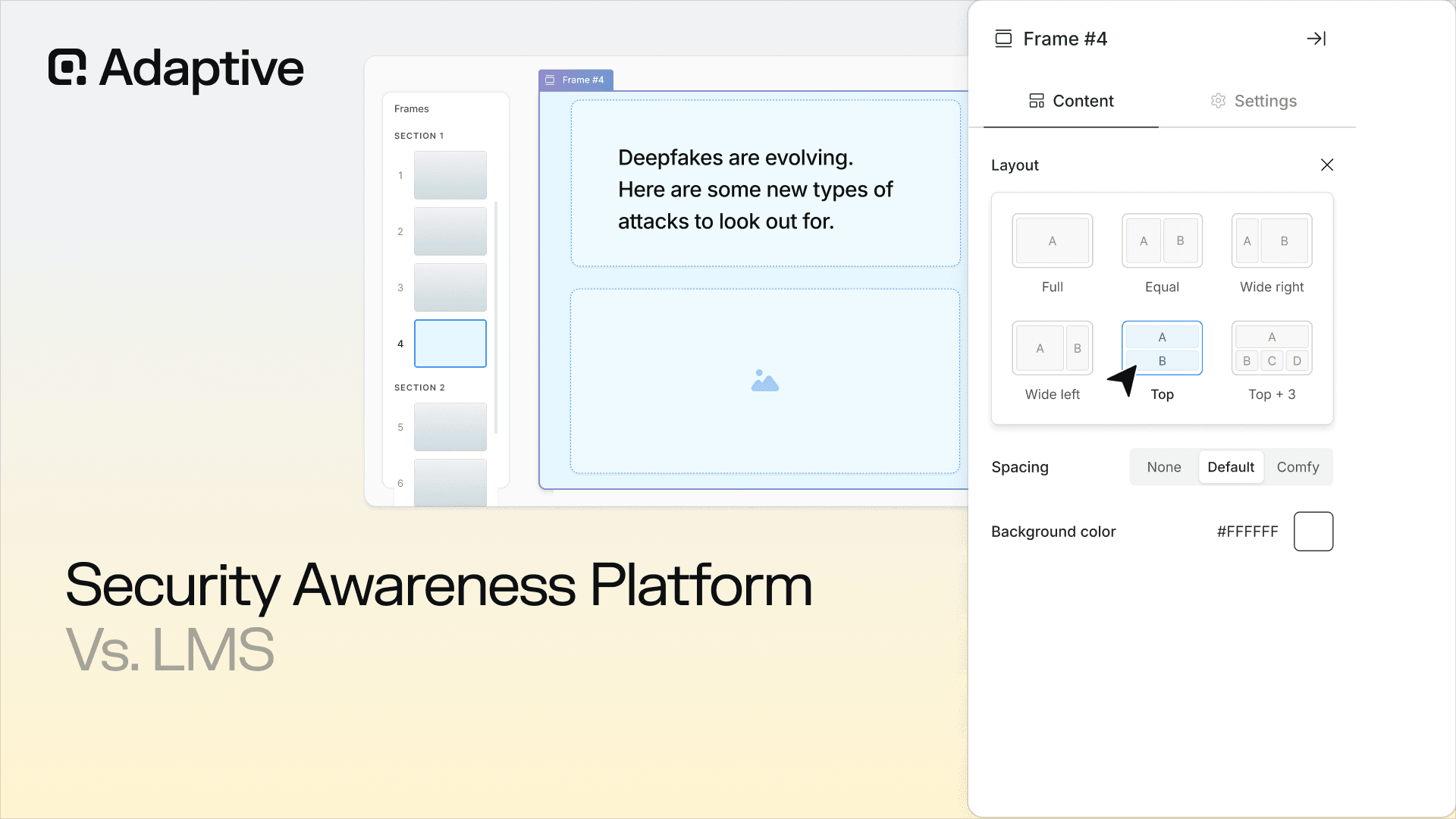
Task: Click the Settings gear icon
Action: [1218, 101]
